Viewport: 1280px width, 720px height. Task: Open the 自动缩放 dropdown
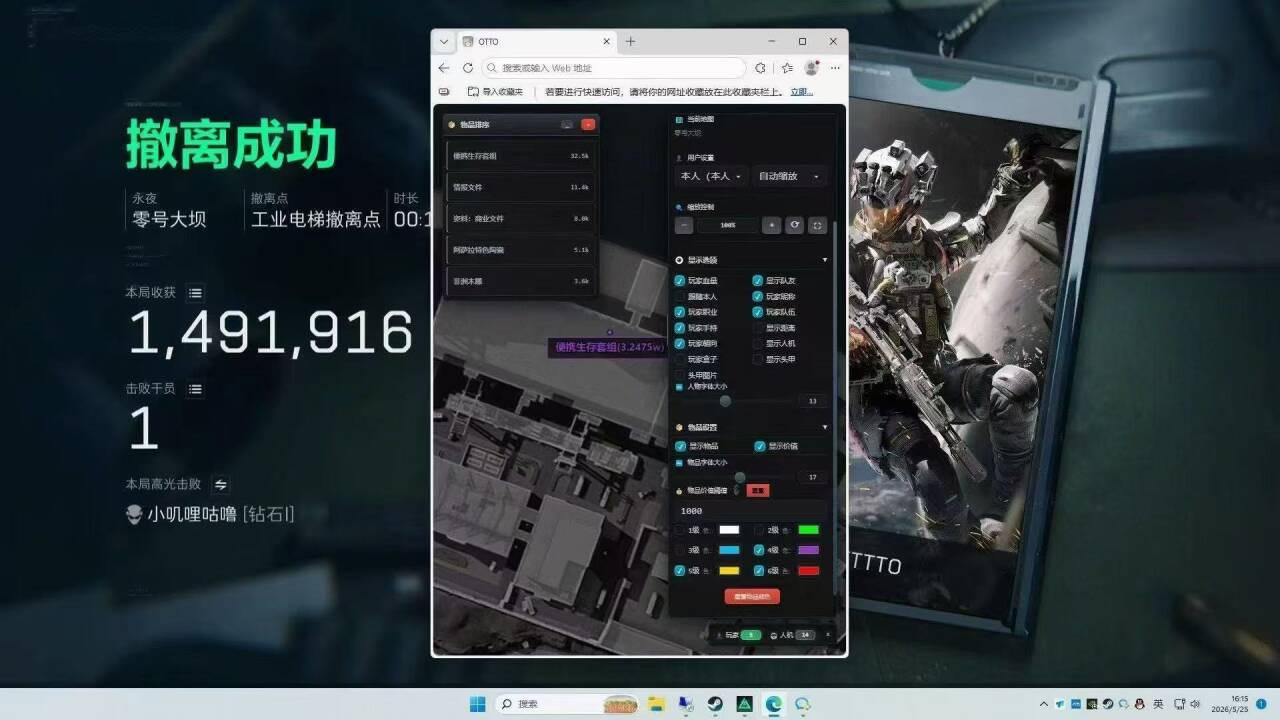pyautogui.click(x=789, y=176)
